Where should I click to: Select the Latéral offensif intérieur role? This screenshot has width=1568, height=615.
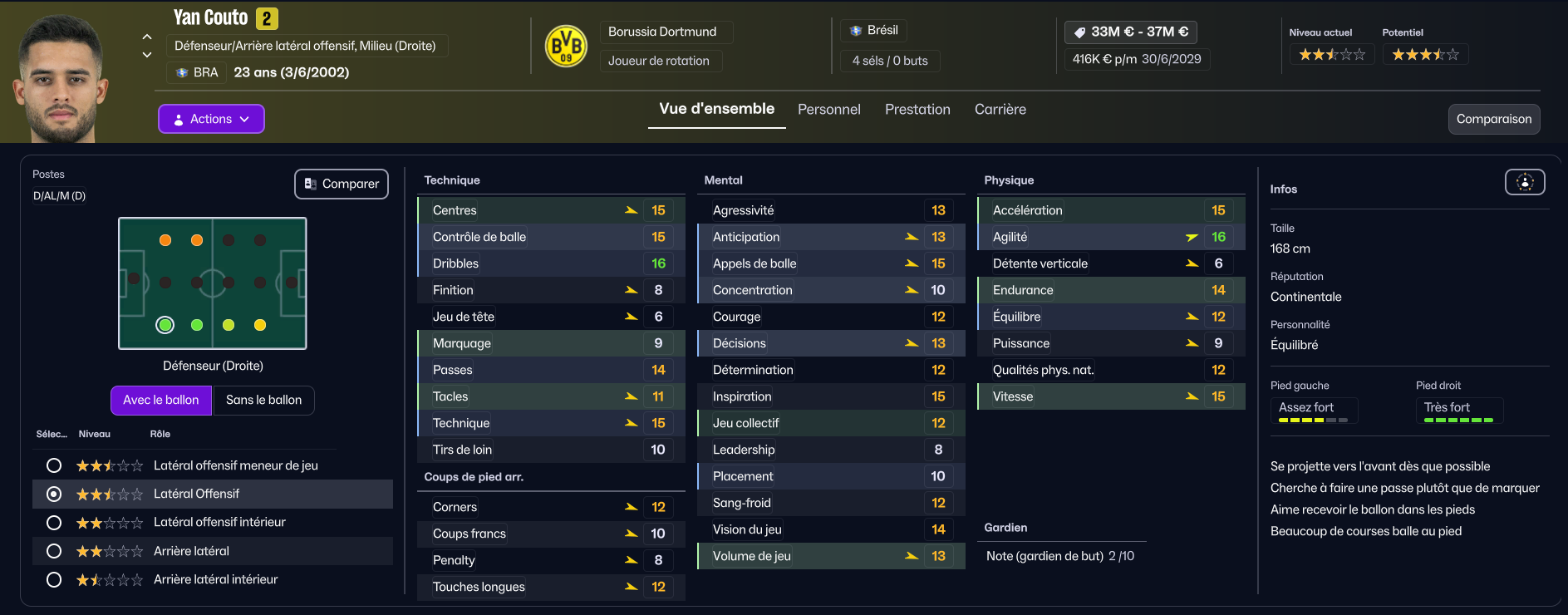point(54,523)
